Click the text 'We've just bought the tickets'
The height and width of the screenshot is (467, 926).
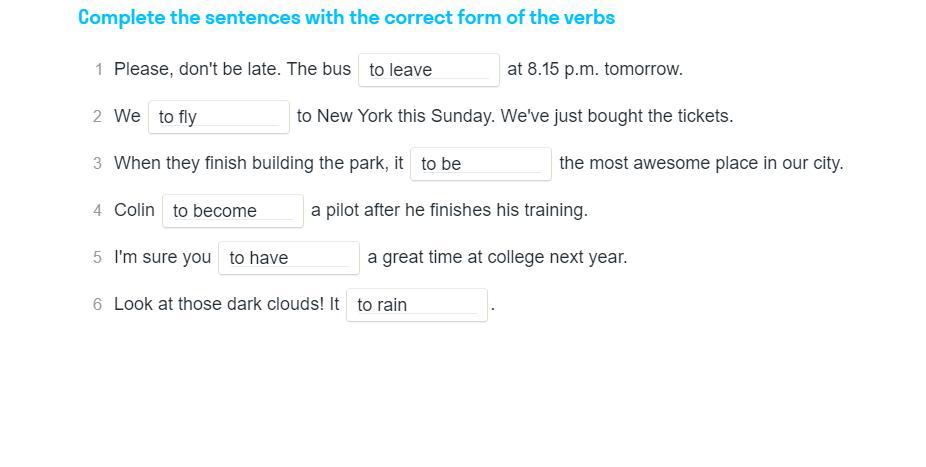pyautogui.click(x=616, y=117)
